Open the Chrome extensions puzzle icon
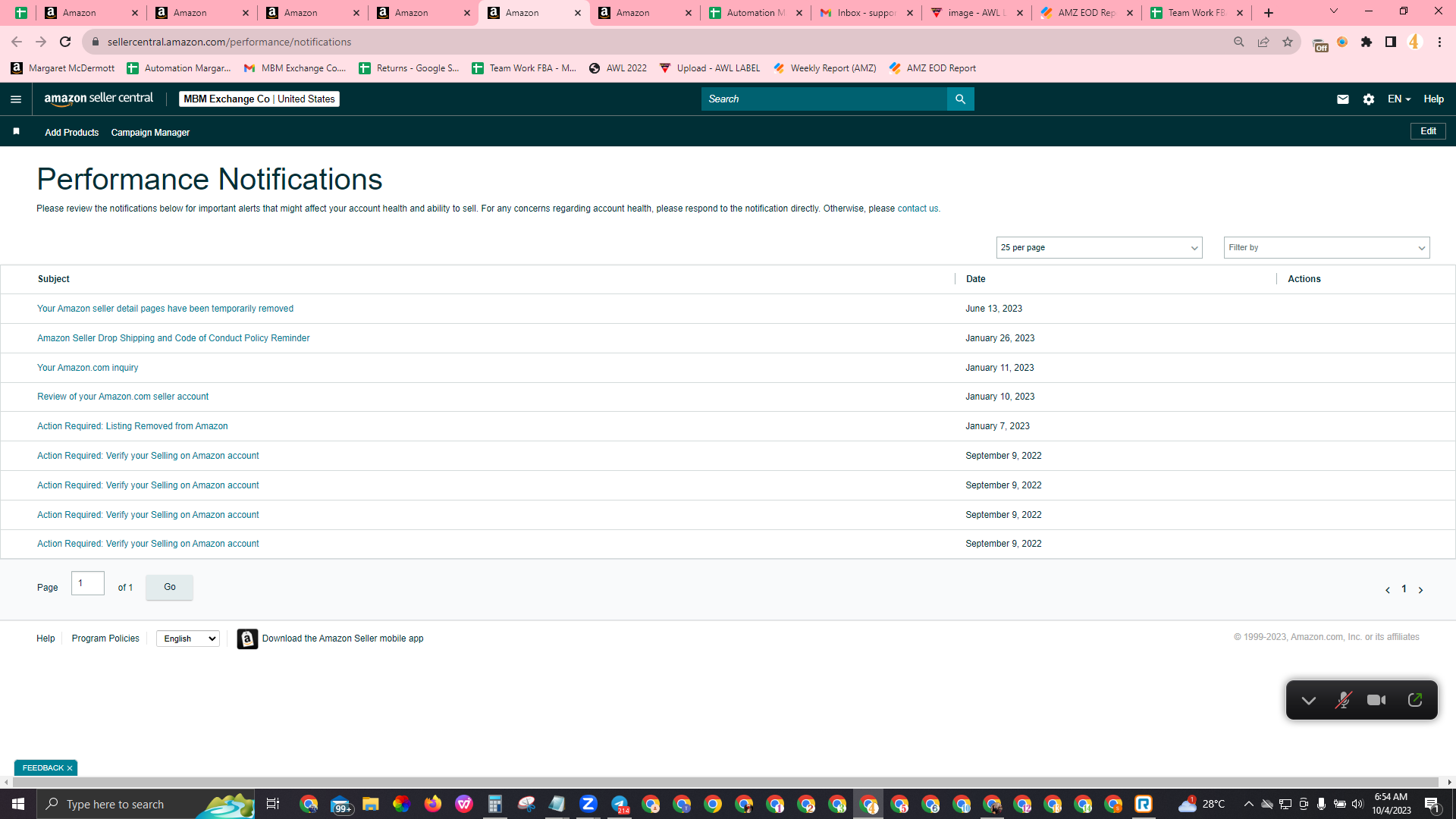Viewport: 1456px width, 819px height. [1367, 42]
